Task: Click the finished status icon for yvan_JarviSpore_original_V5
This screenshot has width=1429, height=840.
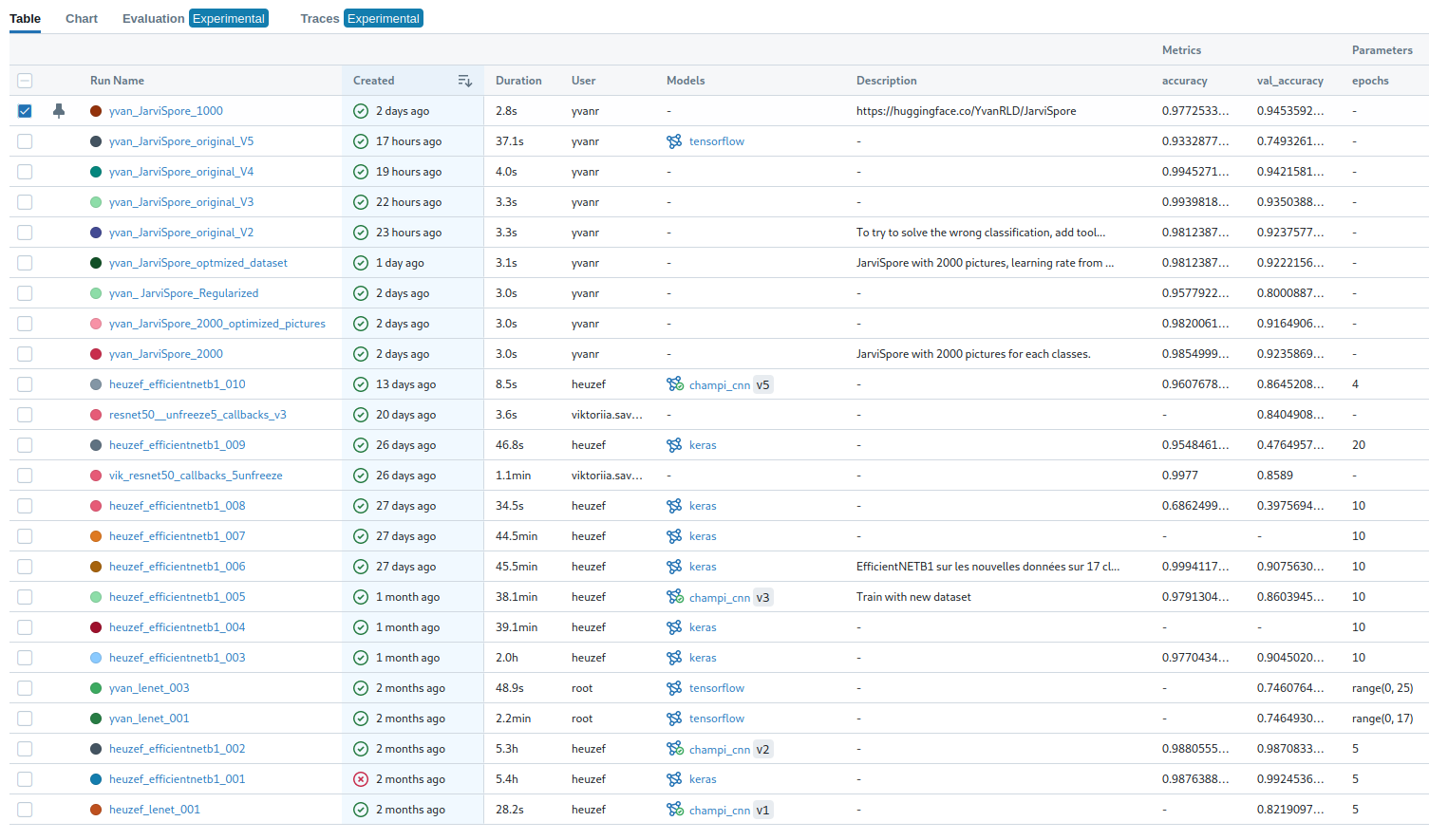Action: 361,141
